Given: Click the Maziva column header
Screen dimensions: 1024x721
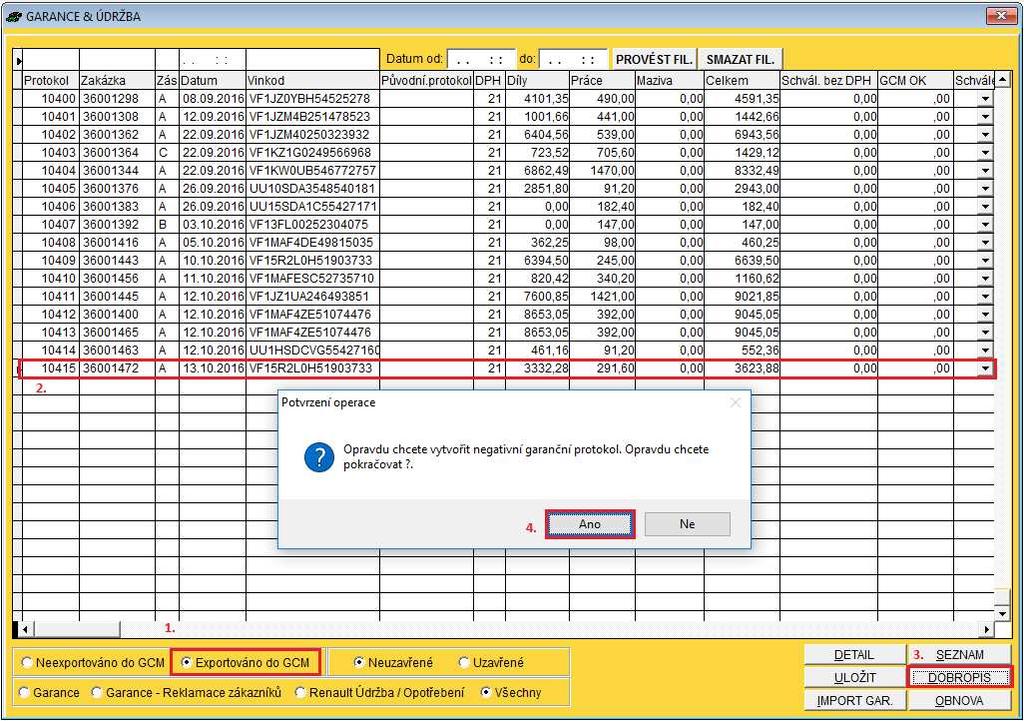Looking at the screenshot, I should coord(669,80).
